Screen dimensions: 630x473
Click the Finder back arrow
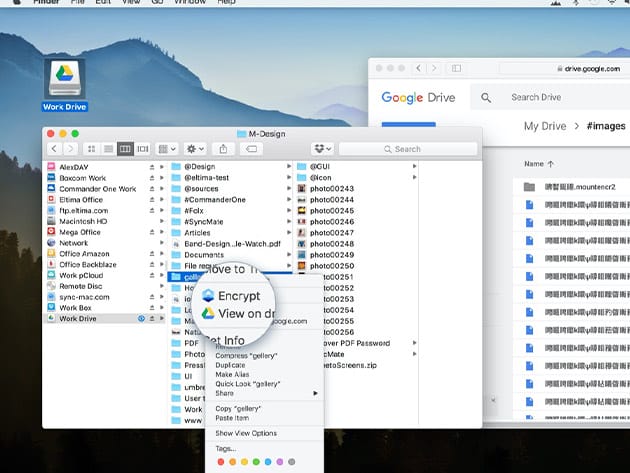click(54, 149)
